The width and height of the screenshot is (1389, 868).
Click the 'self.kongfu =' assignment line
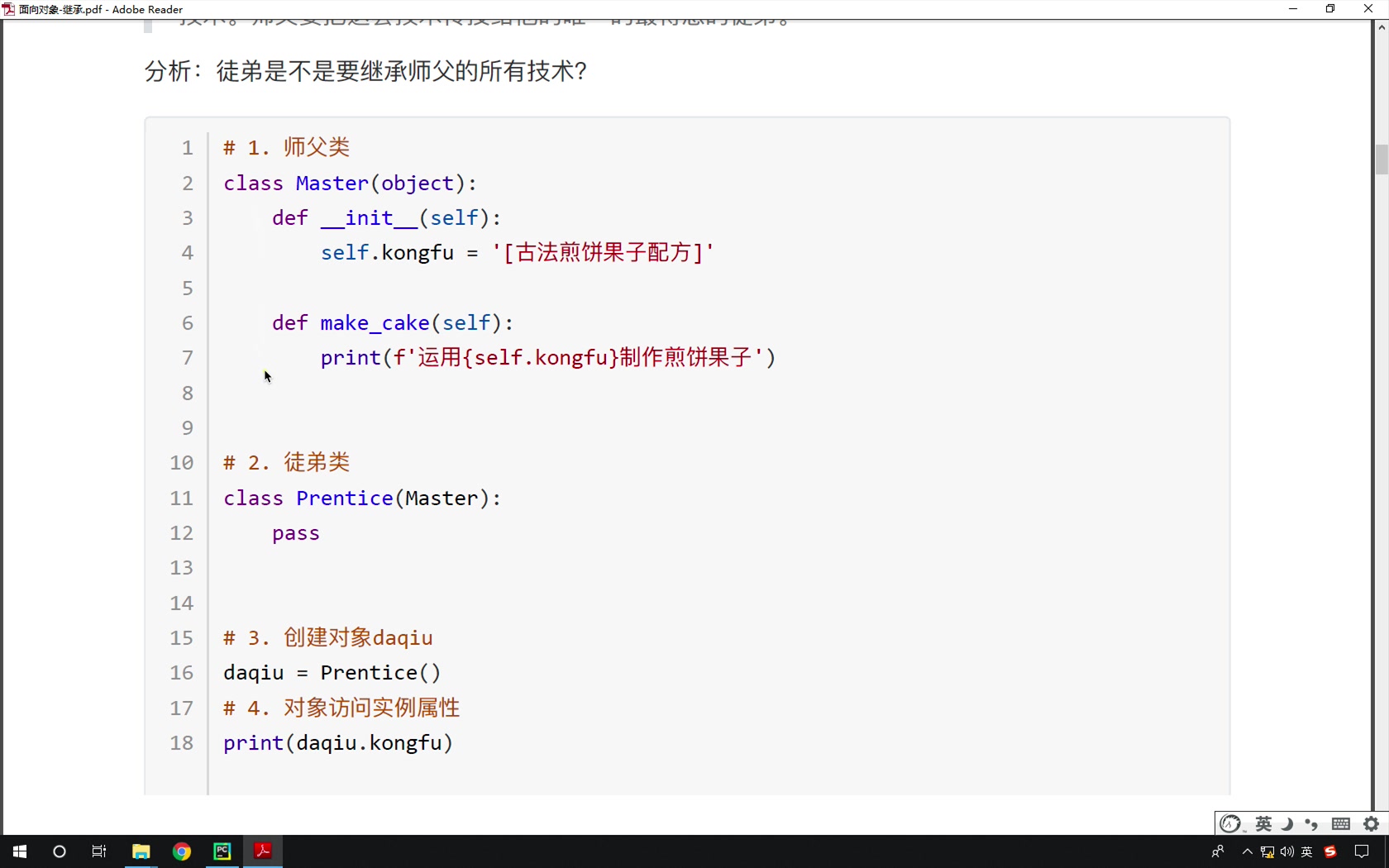pyautogui.click(x=518, y=252)
